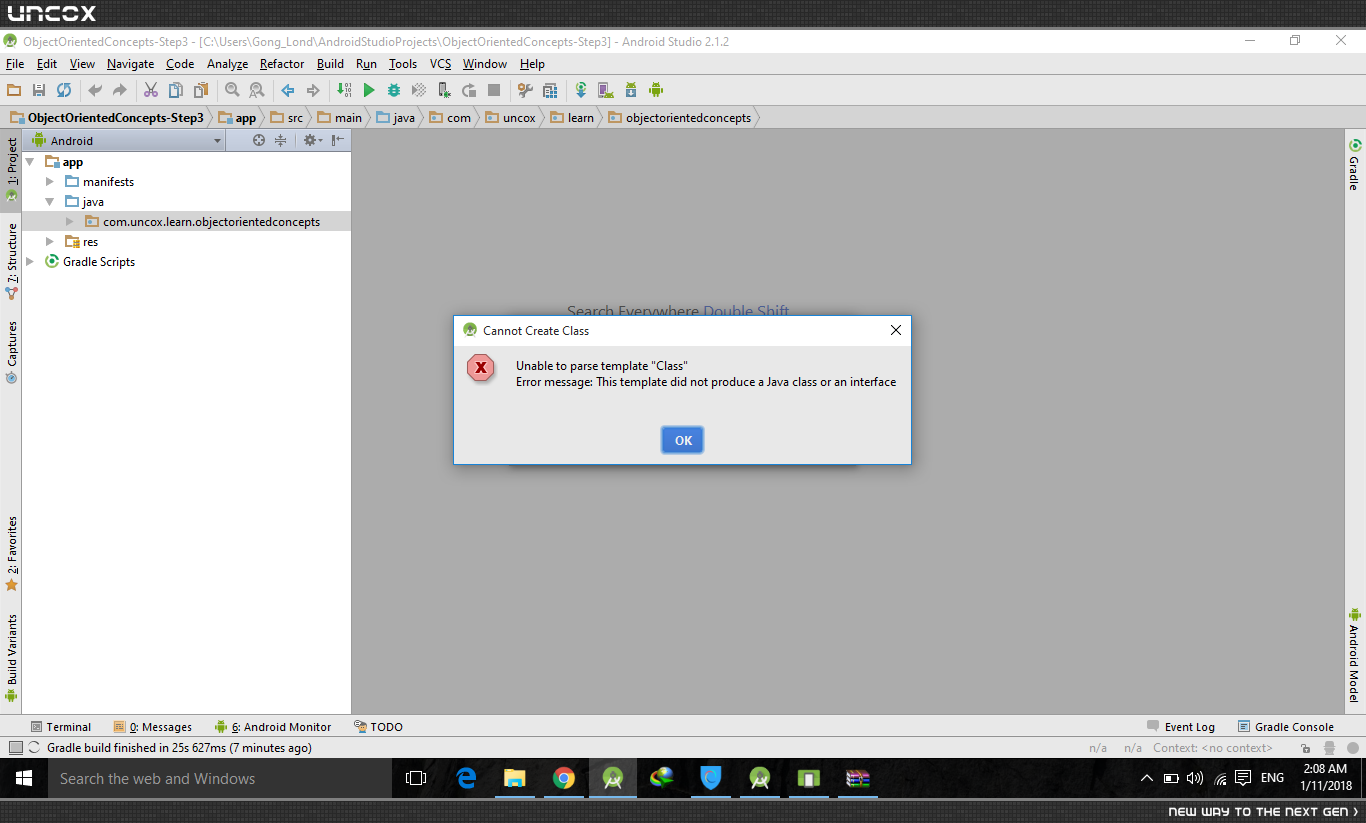Open the Refactor menu
Viewport: 1366px width, 823px height.
point(282,64)
